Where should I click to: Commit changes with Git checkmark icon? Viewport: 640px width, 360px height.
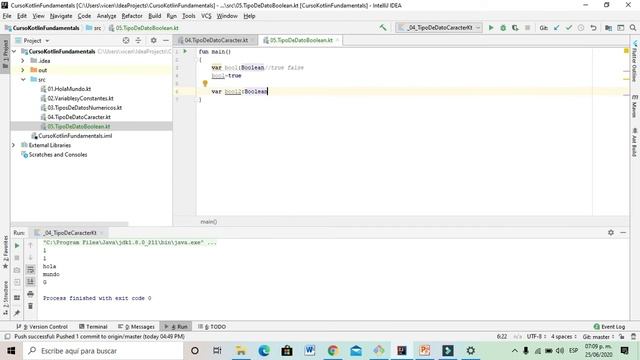tap(569, 28)
